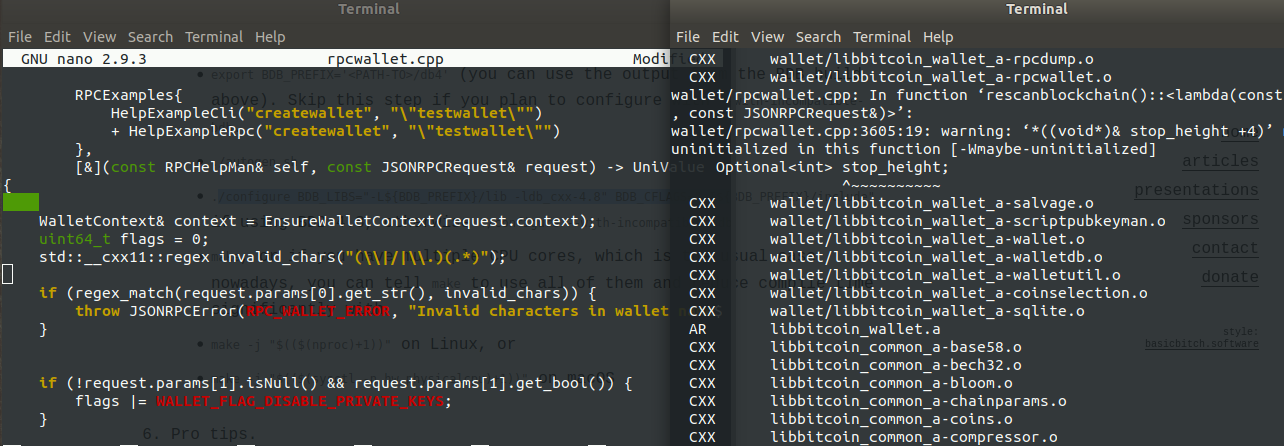Open Edit menu in left terminal
The width and height of the screenshot is (1284, 446).
56,37
